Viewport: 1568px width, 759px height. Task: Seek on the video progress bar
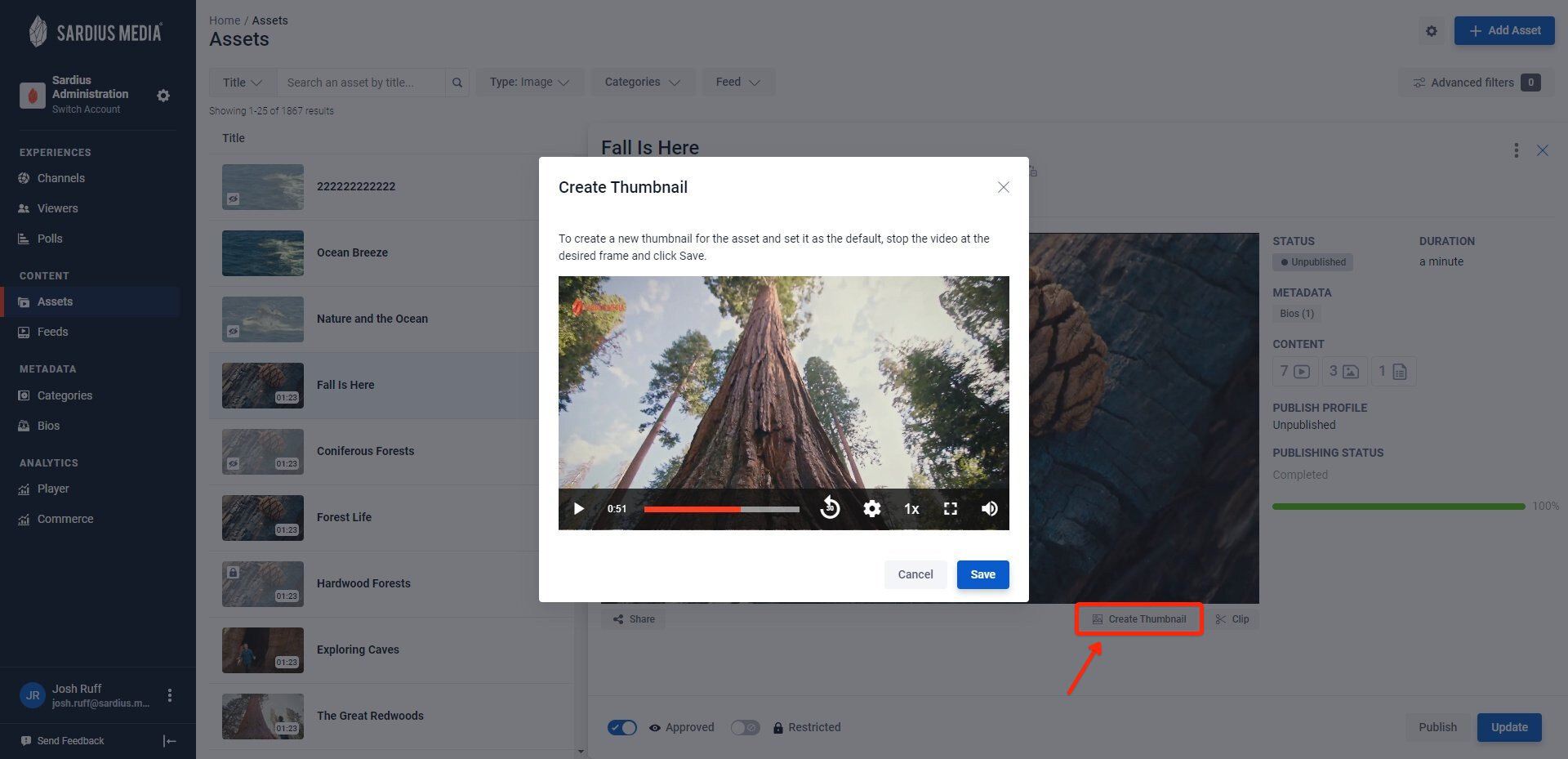click(722, 509)
